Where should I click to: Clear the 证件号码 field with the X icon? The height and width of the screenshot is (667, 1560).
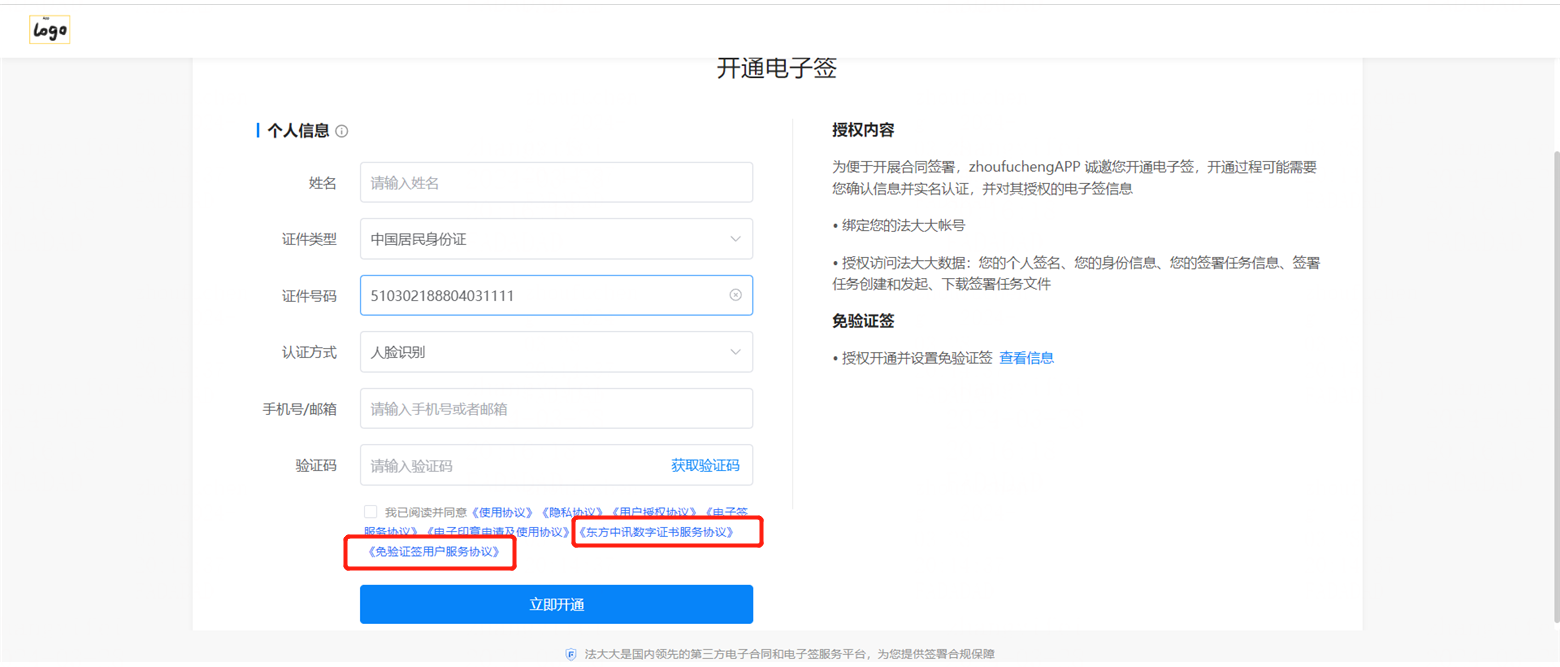(735, 295)
